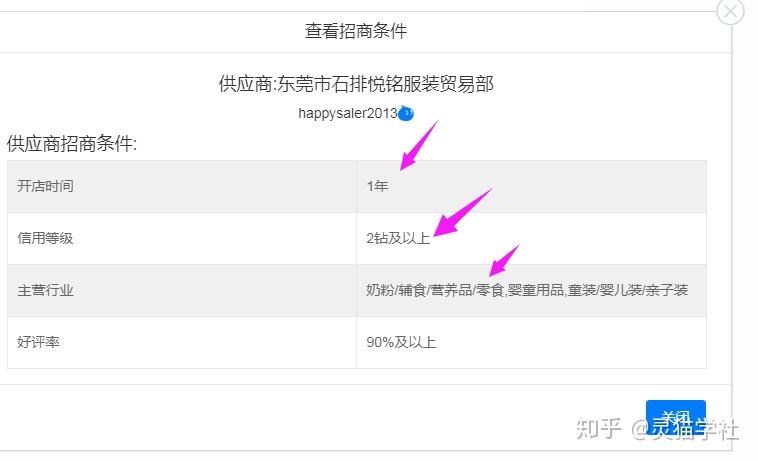
Task: Close the dialog with the round X icon
Action: [x=731, y=11]
